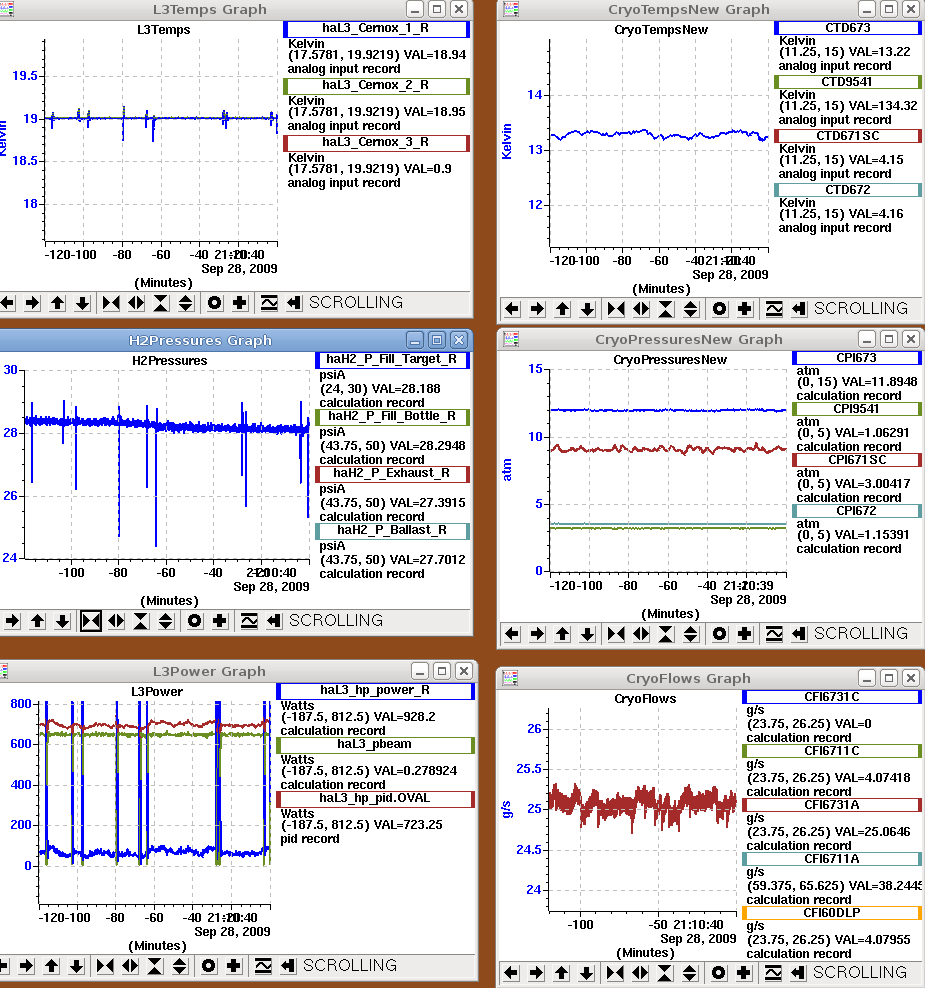Click the curve-plot icon in L3Power Graph toolbar
Viewport: 925px width, 988px height.
(263, 966)
